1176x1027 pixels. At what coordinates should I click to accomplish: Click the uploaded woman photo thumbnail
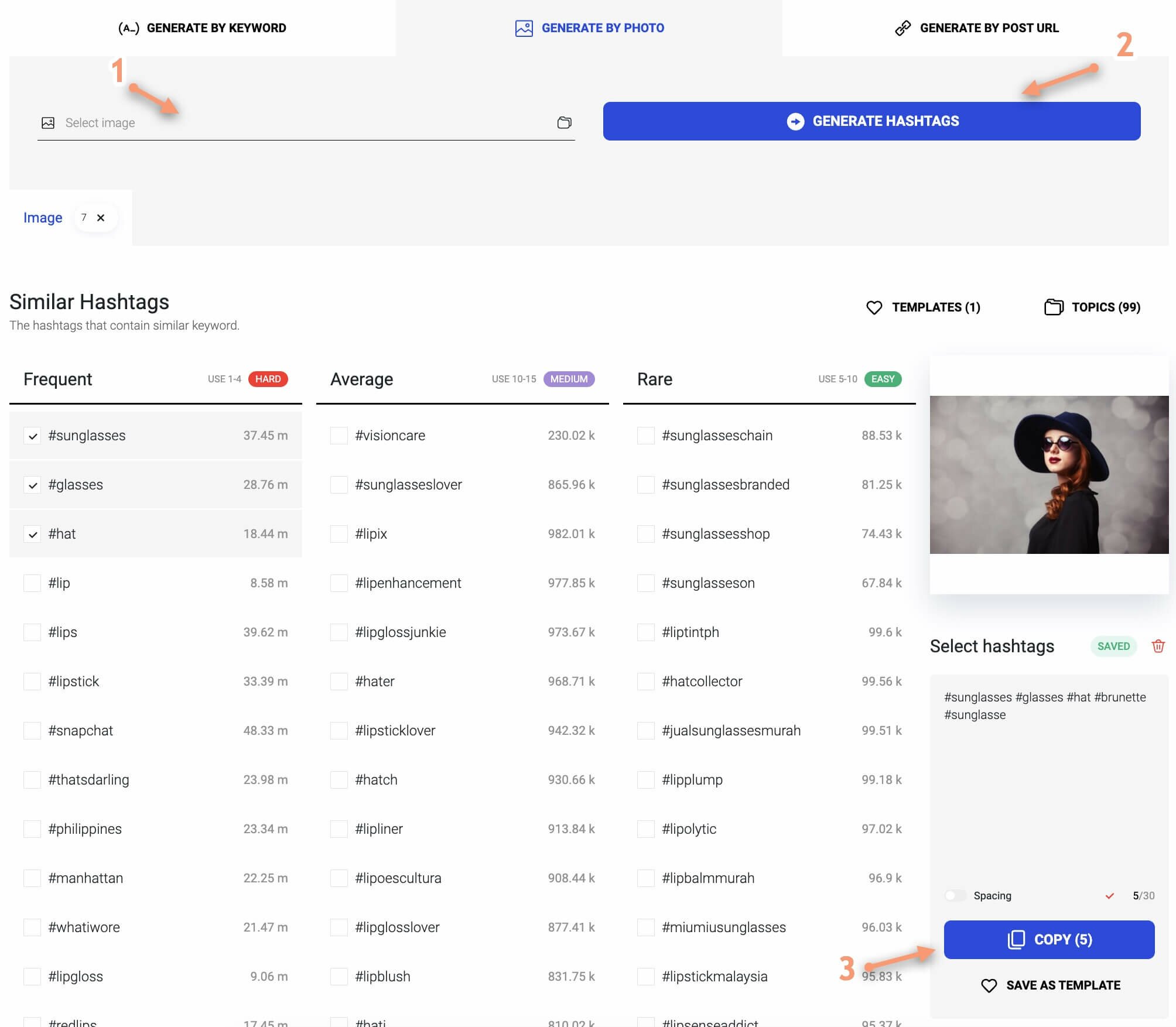(x=1048, y=474)
